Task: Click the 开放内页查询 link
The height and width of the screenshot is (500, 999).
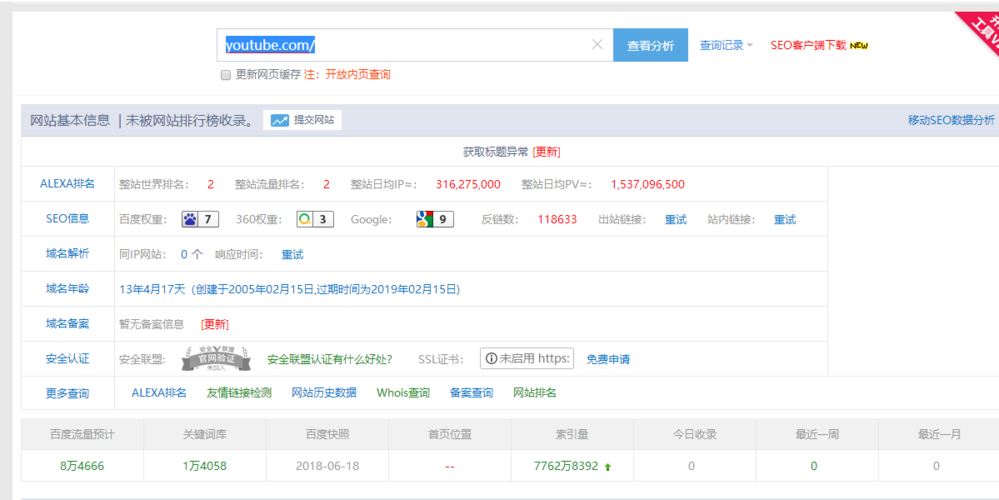Action: coord(357,75)
